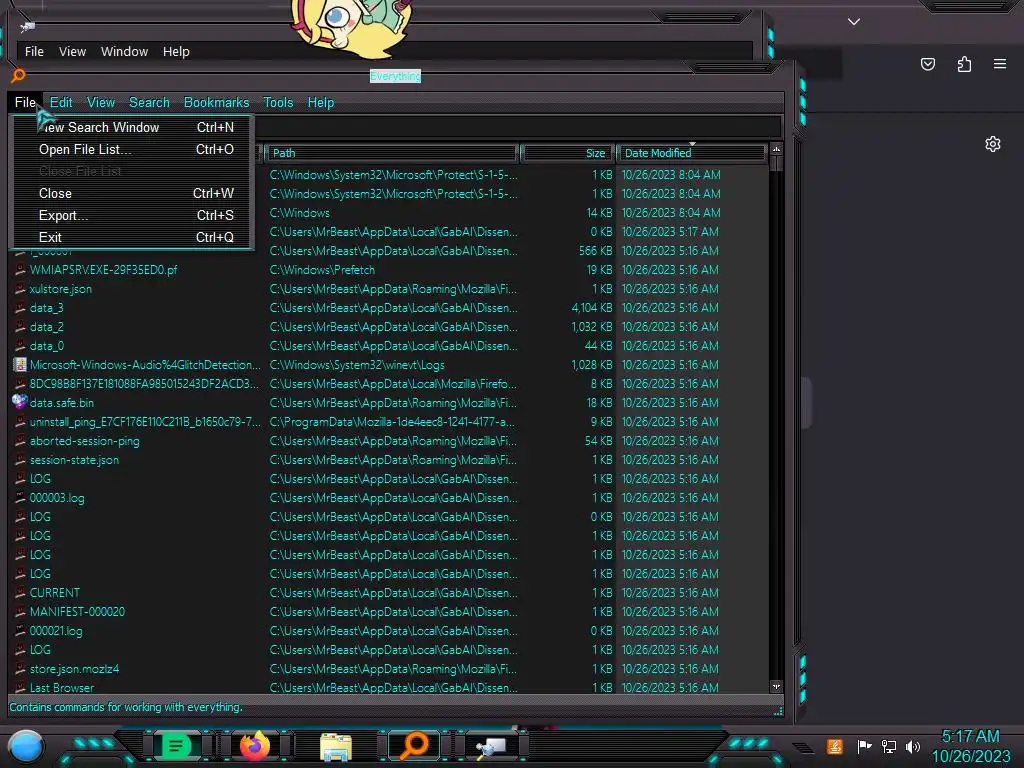Open the Help menu in Everything
Screen dimensions: 1024x768
tap(321, 103)
